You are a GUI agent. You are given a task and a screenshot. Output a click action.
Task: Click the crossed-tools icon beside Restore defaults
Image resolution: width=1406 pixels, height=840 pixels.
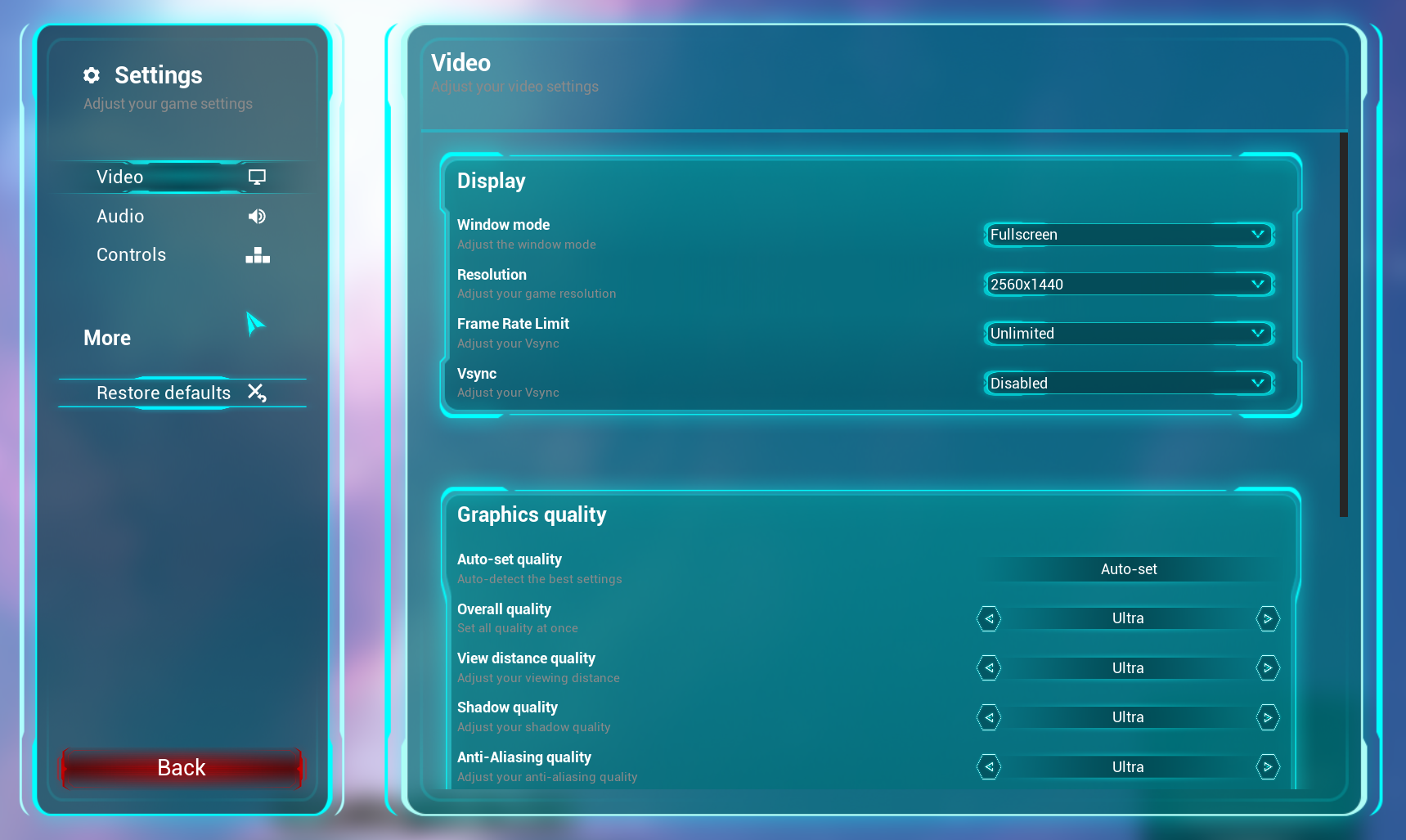point(257,393)
